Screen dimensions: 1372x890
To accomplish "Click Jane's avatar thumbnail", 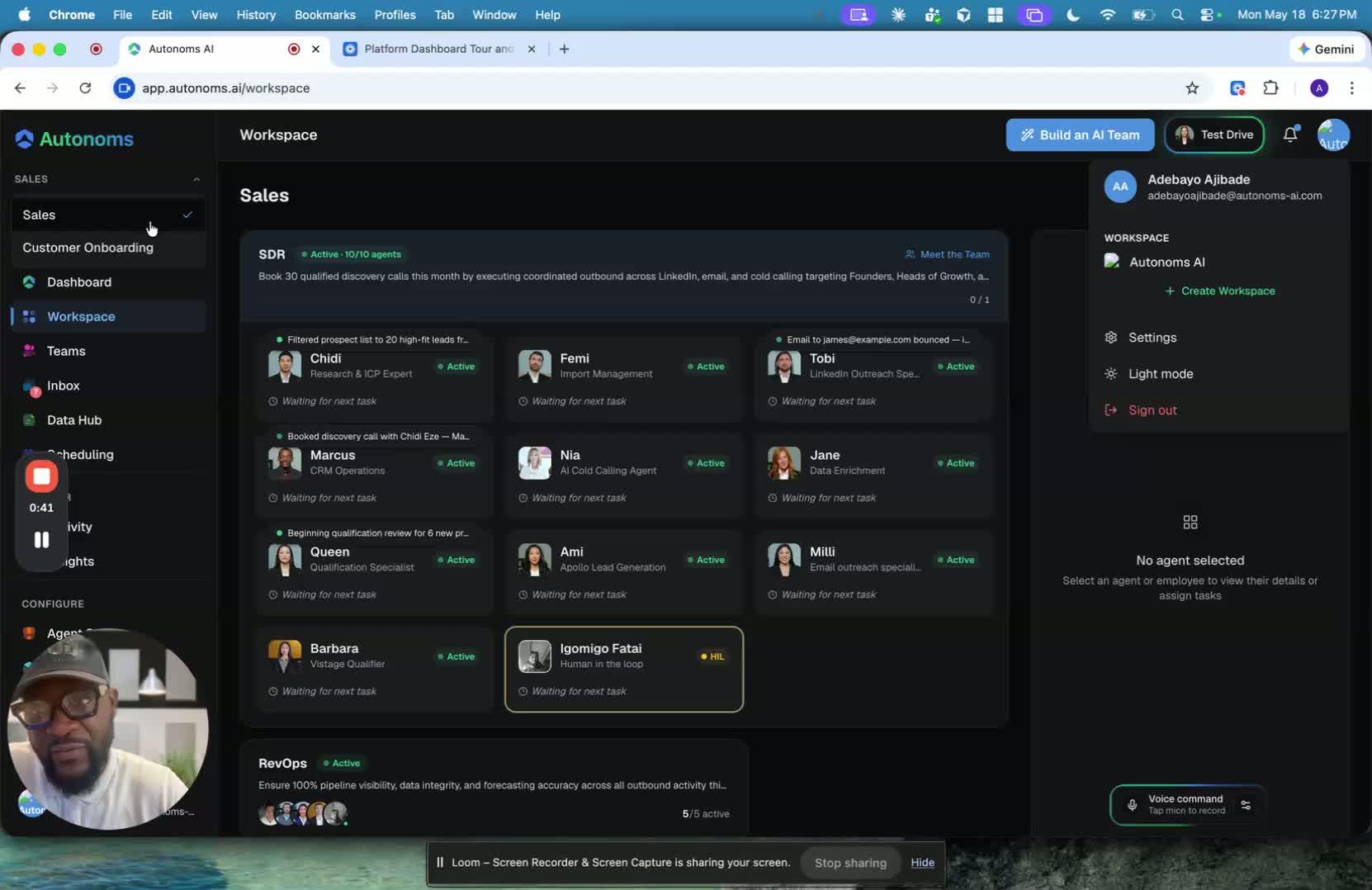I will pyautogui.click(x=784, y=463).
